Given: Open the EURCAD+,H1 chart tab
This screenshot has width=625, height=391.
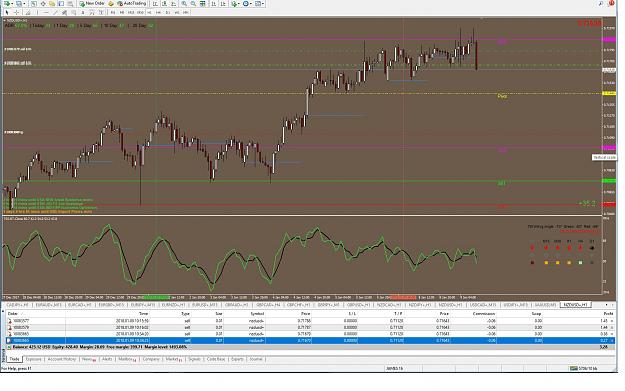Looking at the screenshot, I should (x=80, y=305).
